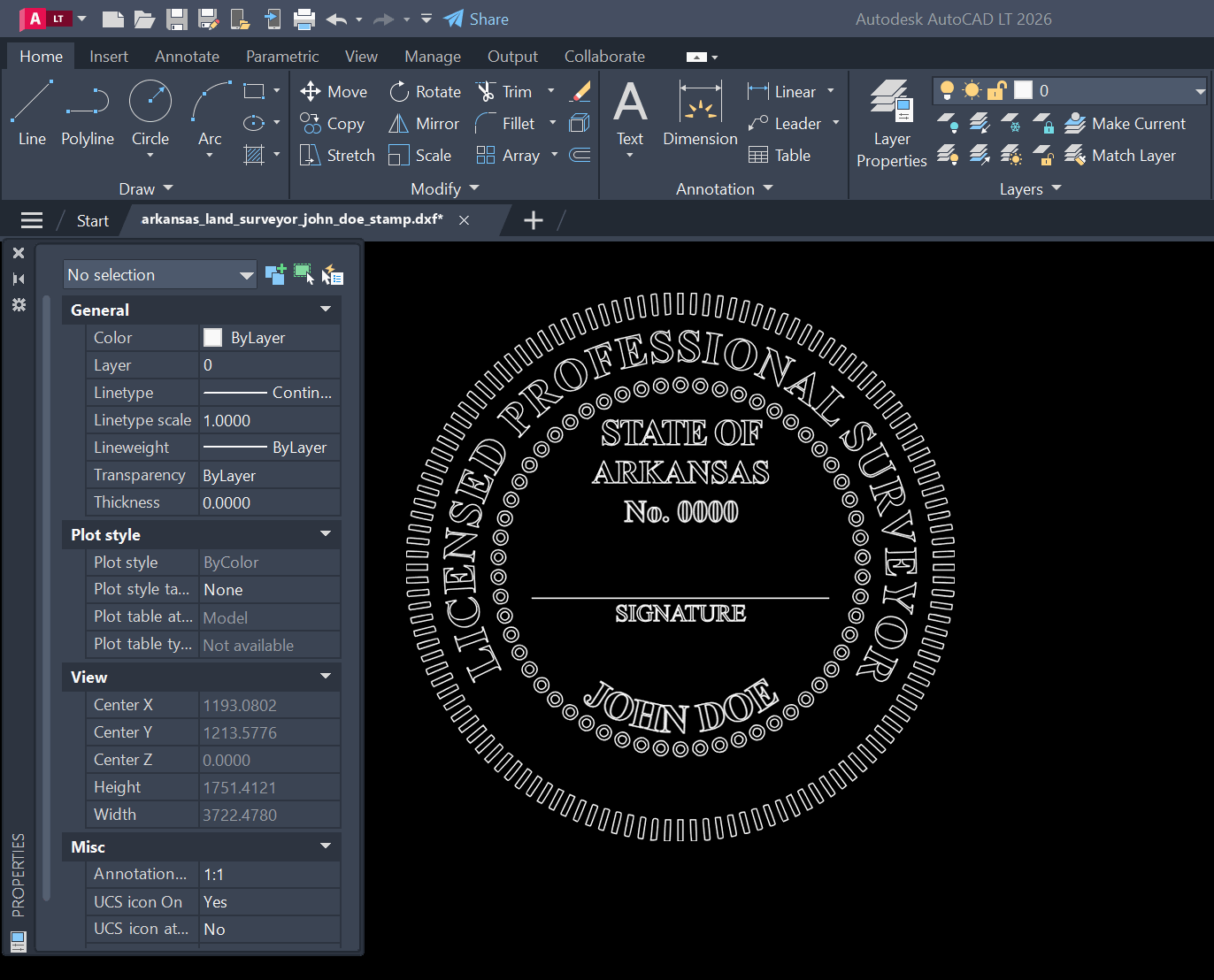Open the No selection dropdown

coord(160,275)
